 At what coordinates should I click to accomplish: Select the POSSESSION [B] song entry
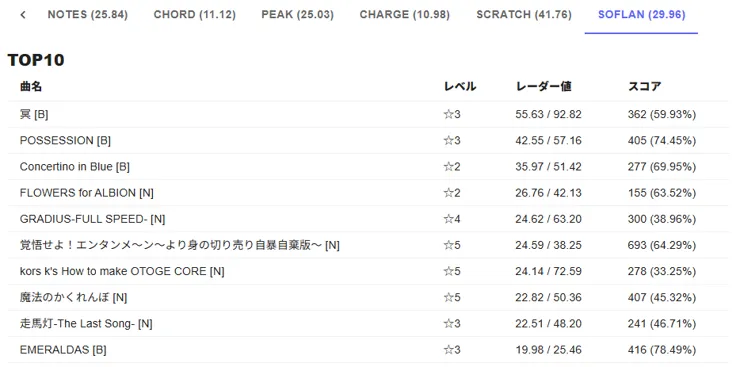(x=368, y=141)
